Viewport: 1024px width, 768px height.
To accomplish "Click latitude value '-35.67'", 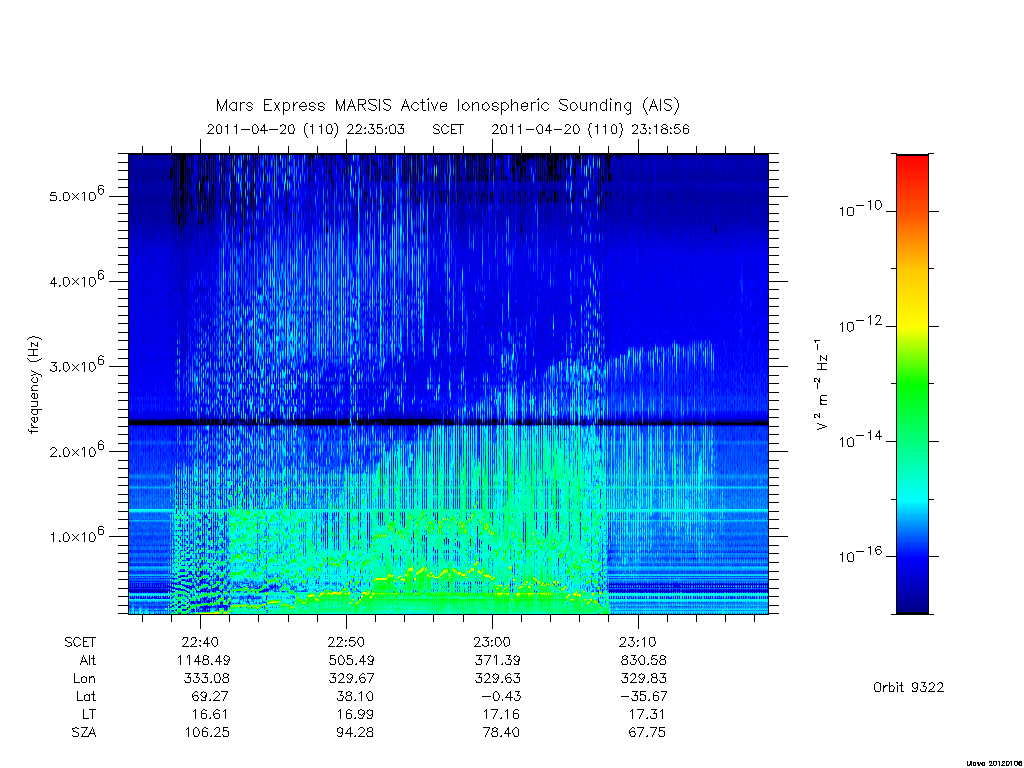I will [x=644, y=696].
